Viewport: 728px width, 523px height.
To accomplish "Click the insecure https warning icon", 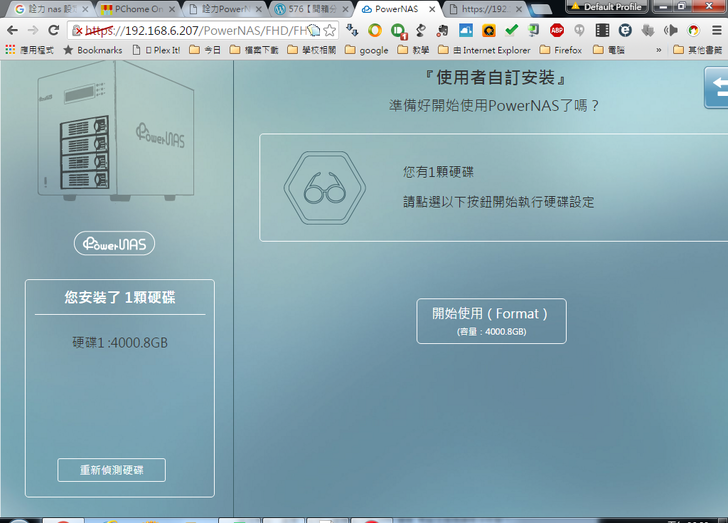I will click(x=77, y=31).
